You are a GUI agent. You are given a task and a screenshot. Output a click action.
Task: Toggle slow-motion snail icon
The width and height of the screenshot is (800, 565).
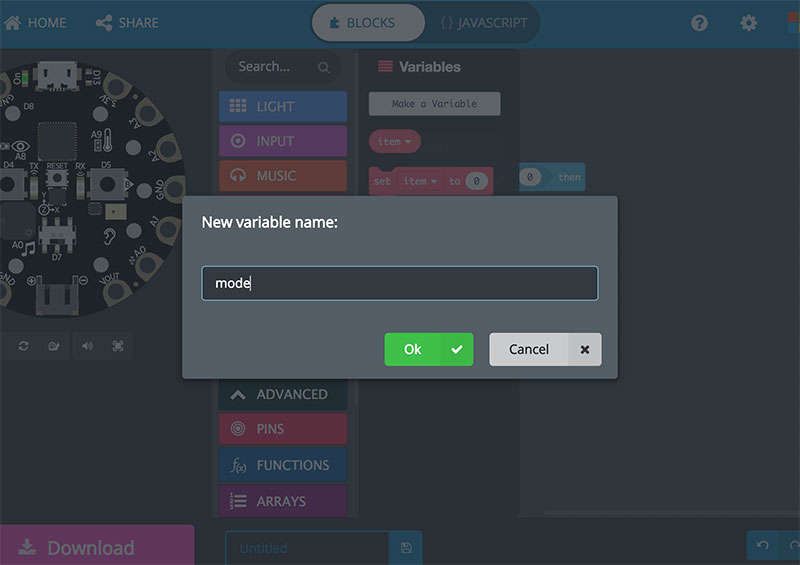click(x=54, y=346)
